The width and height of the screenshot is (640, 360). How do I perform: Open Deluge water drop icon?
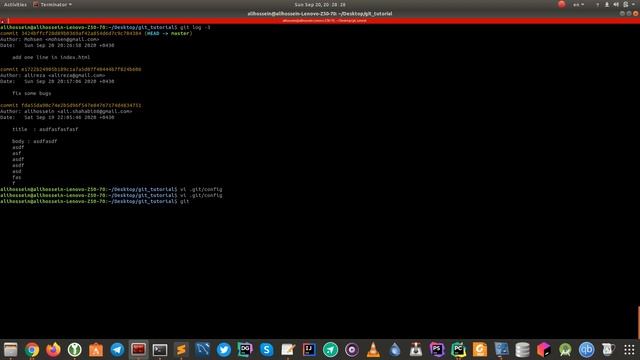tap(395, 350)
